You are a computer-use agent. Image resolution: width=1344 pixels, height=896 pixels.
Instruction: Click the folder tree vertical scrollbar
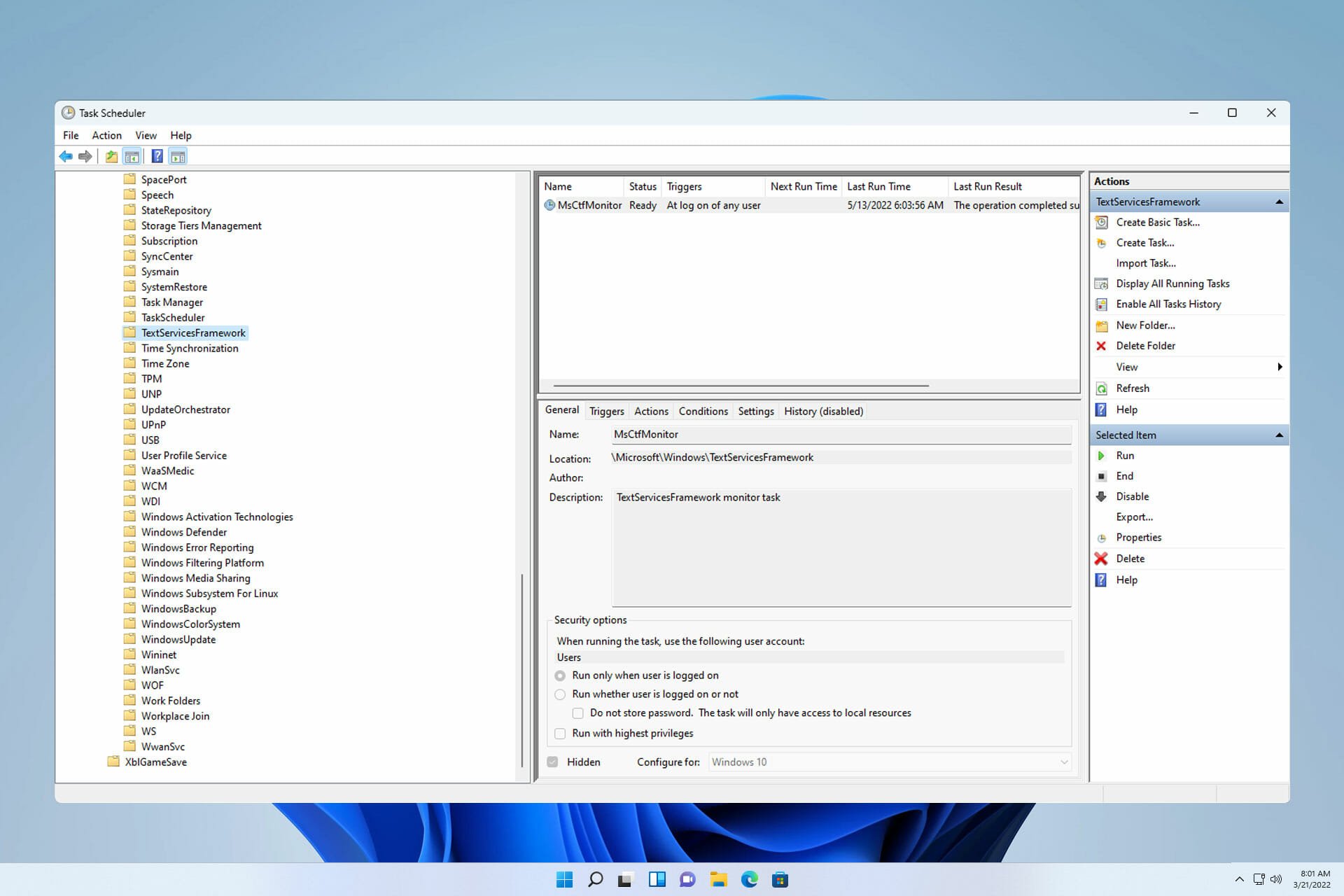[x=522, y=671]
